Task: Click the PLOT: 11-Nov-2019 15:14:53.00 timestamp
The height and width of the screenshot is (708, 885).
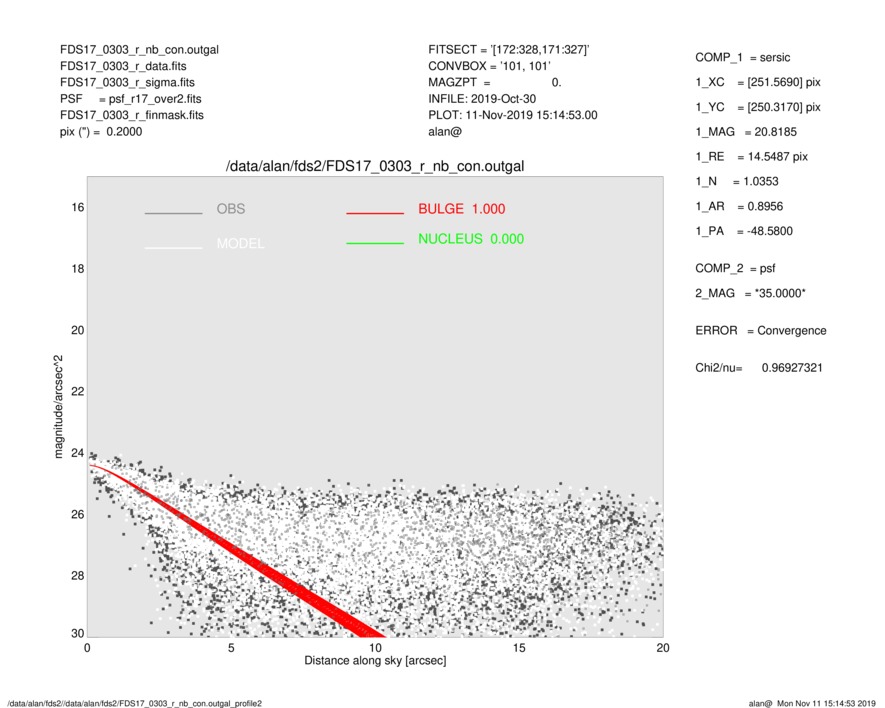Action: click(x=512, y=115)
